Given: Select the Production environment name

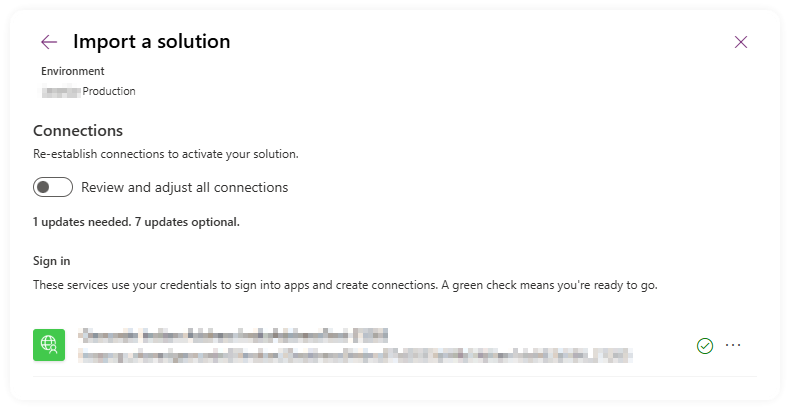Looking at the screenshot, I should pos(109,91).
